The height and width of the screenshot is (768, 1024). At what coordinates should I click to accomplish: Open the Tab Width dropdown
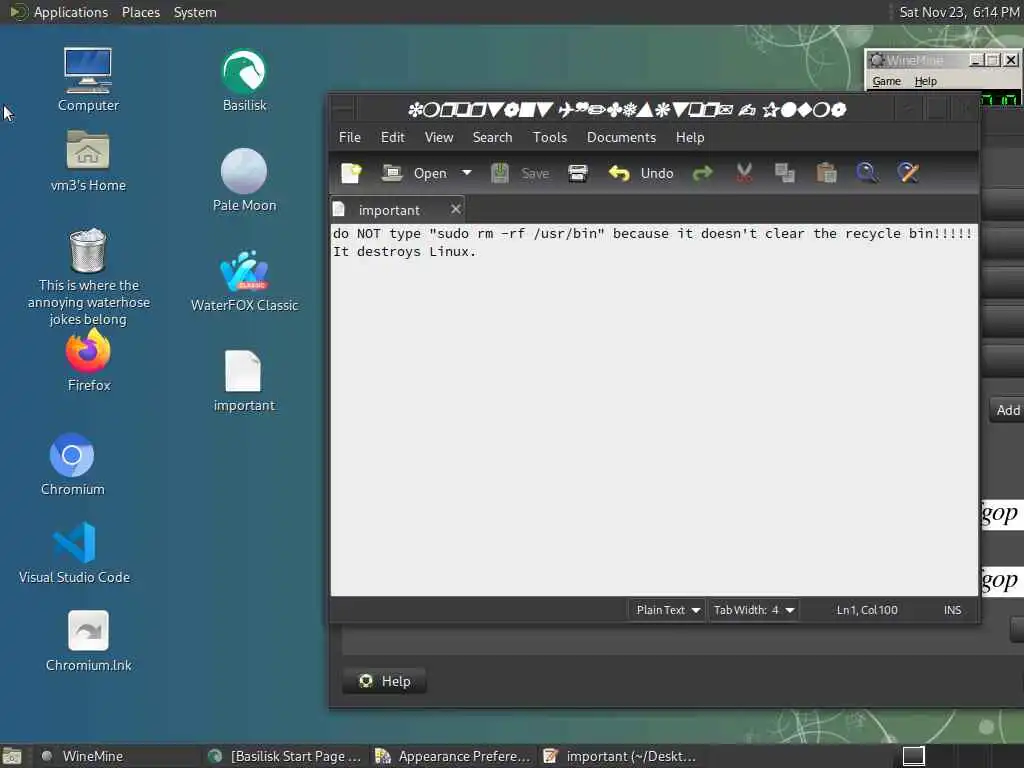754,610
